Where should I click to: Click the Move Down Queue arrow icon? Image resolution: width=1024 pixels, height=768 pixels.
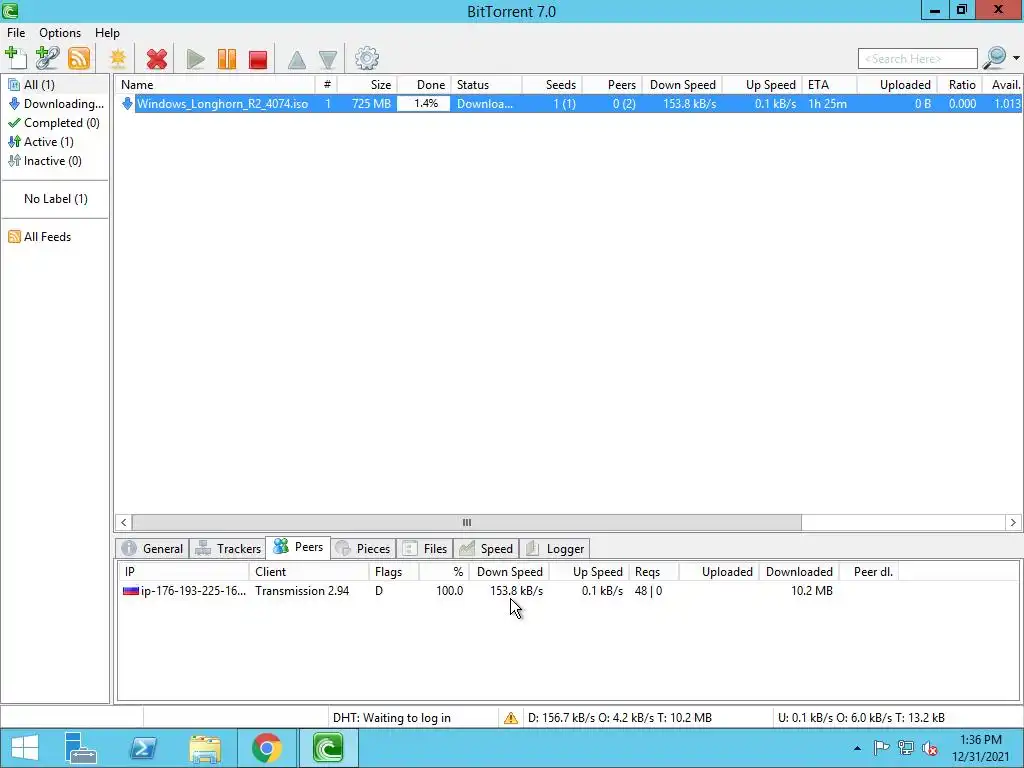click(x=328, y=59)
